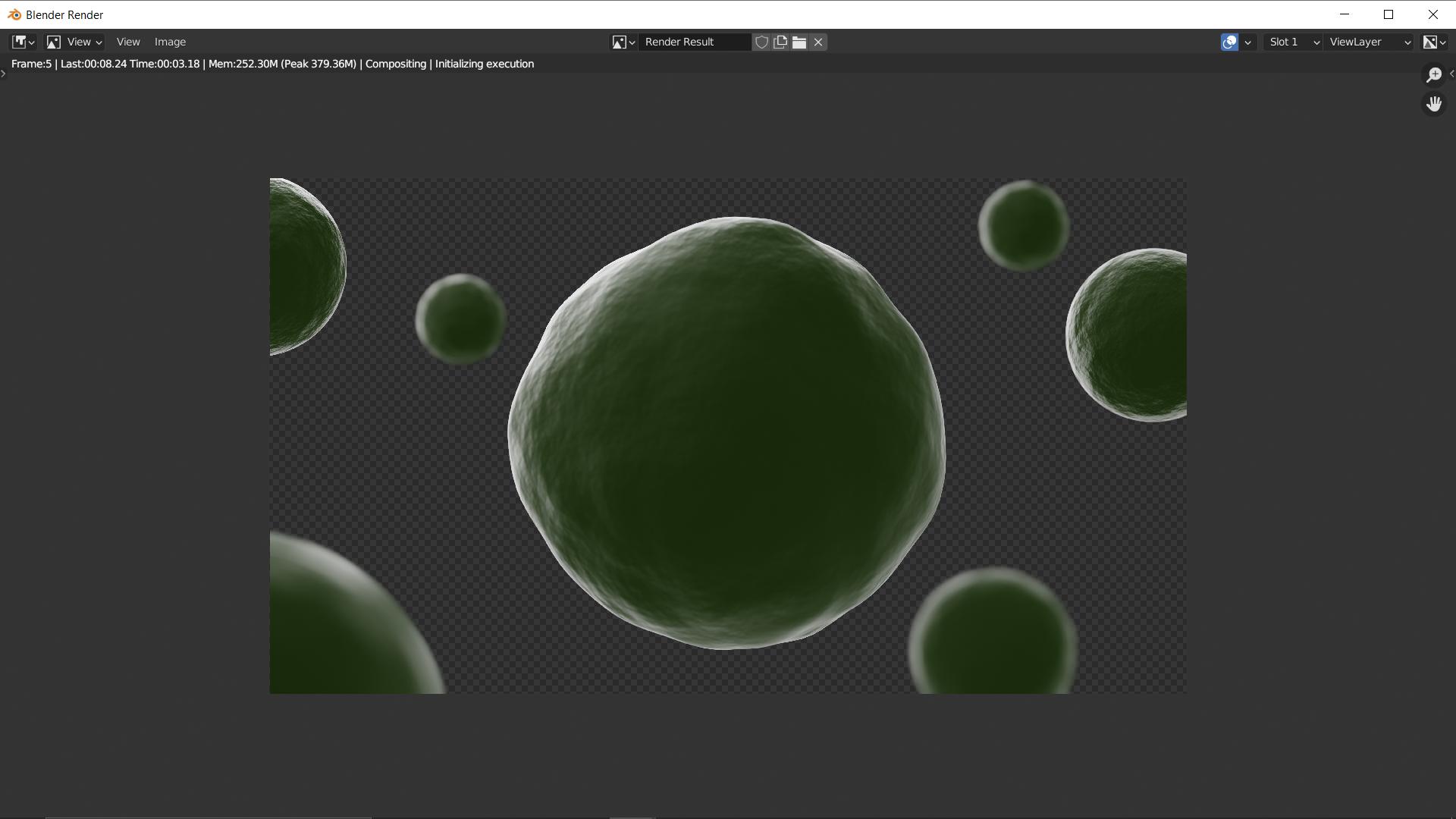Screen dimensions: 1456x819
Task: Expand the left toolbar region arrow
Action: click(4, 74)
